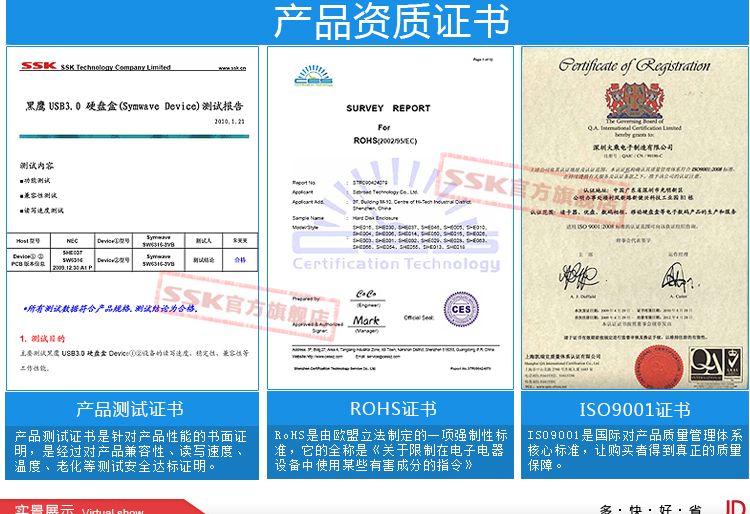Click the ISO9001 description paragraph

pos(635,450)
